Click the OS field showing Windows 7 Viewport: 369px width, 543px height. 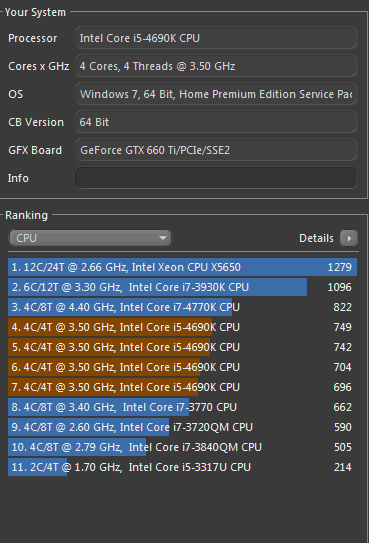[x=216, y=94]
